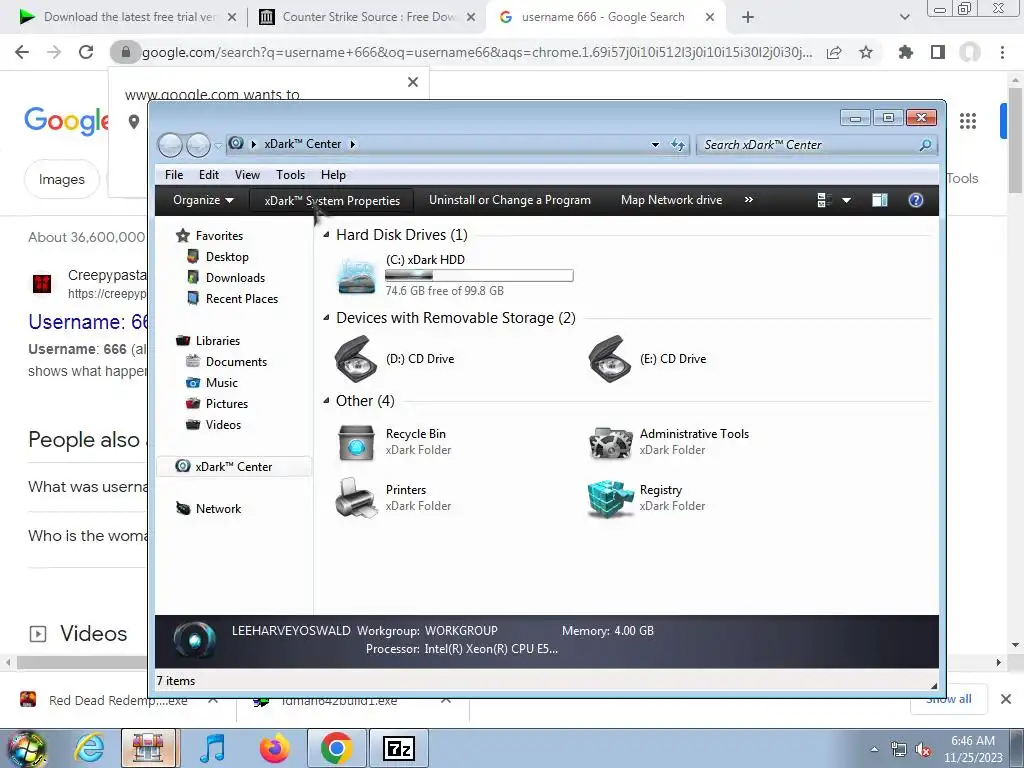Click the Explorer back navigation button
The height and width of the screenshot is (768, 1024).
tap(170, 145)
